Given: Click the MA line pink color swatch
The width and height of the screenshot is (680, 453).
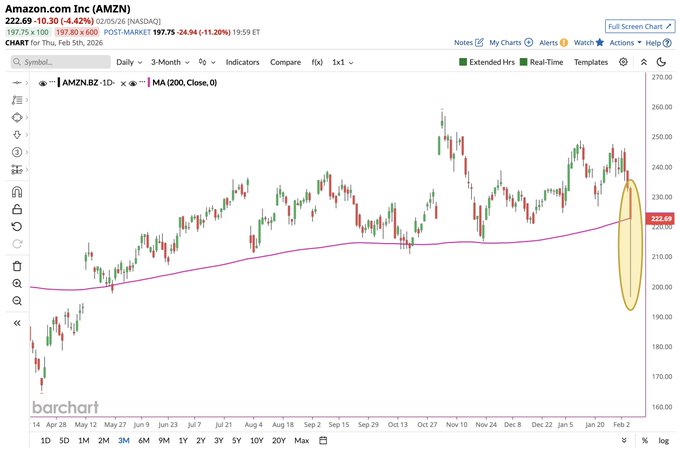Looking at the screenshot, I should click(x=149, y=82).
